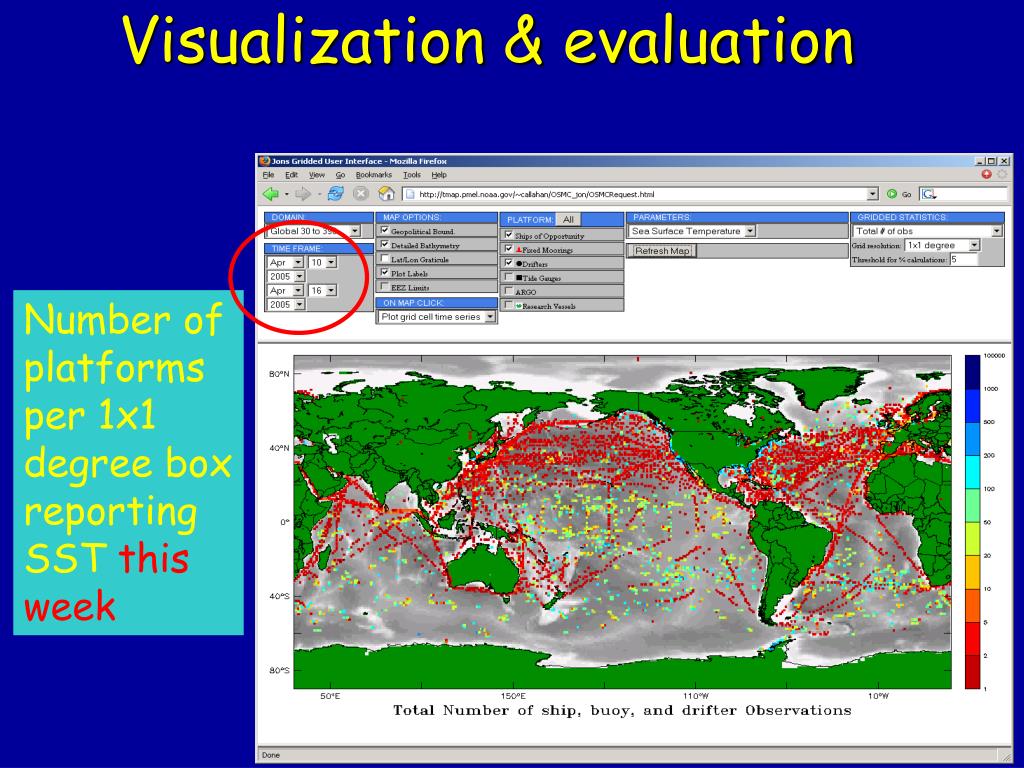The image size is (1024, 768).
Task: Go to the Home page icon
Action: (x=386, y=193)
